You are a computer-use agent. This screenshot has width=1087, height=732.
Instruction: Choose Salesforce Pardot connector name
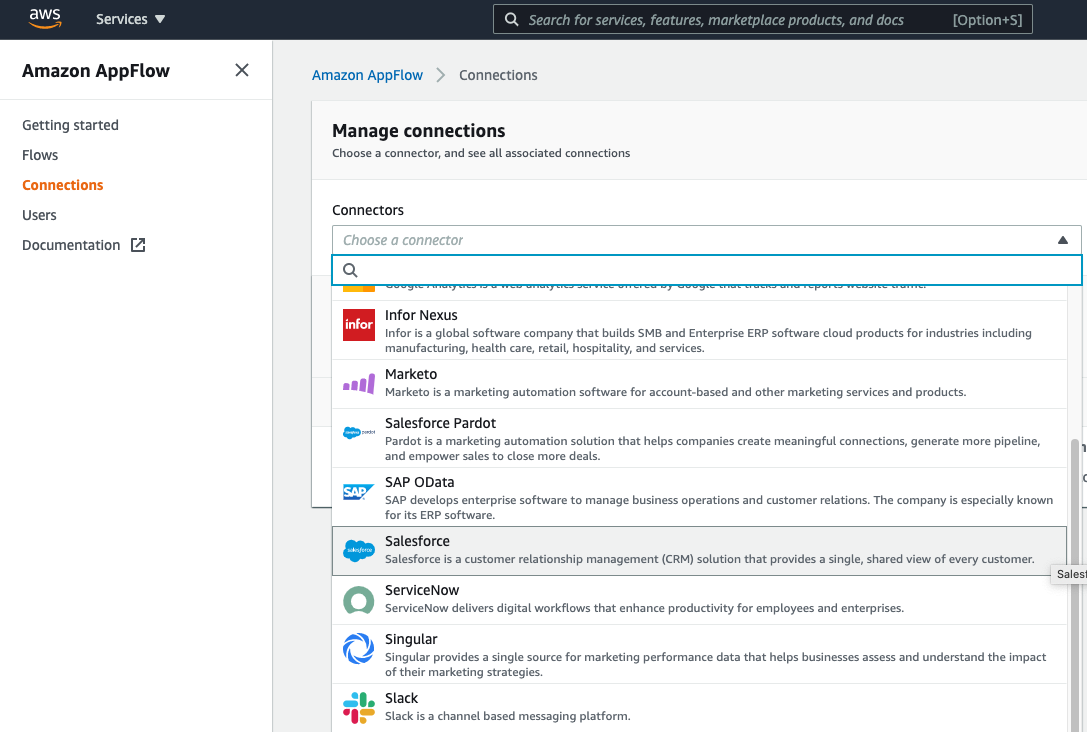click(x=440, y=424)
